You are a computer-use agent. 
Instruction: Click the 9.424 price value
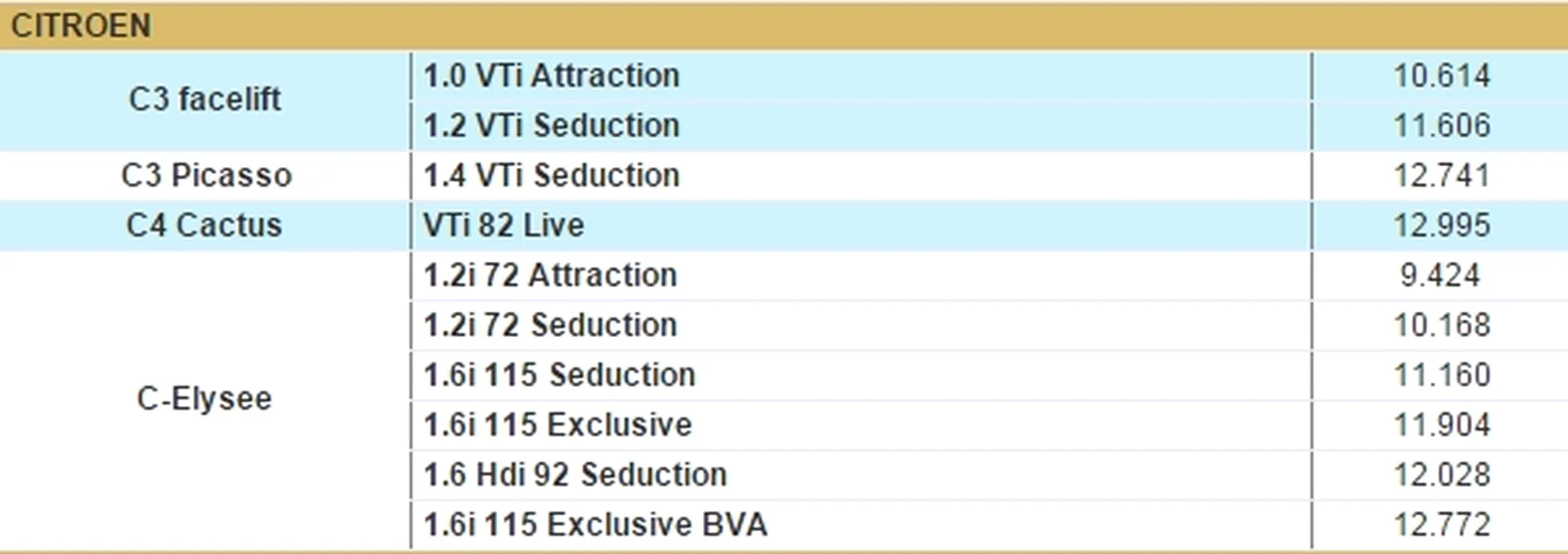coord(1440,275)
